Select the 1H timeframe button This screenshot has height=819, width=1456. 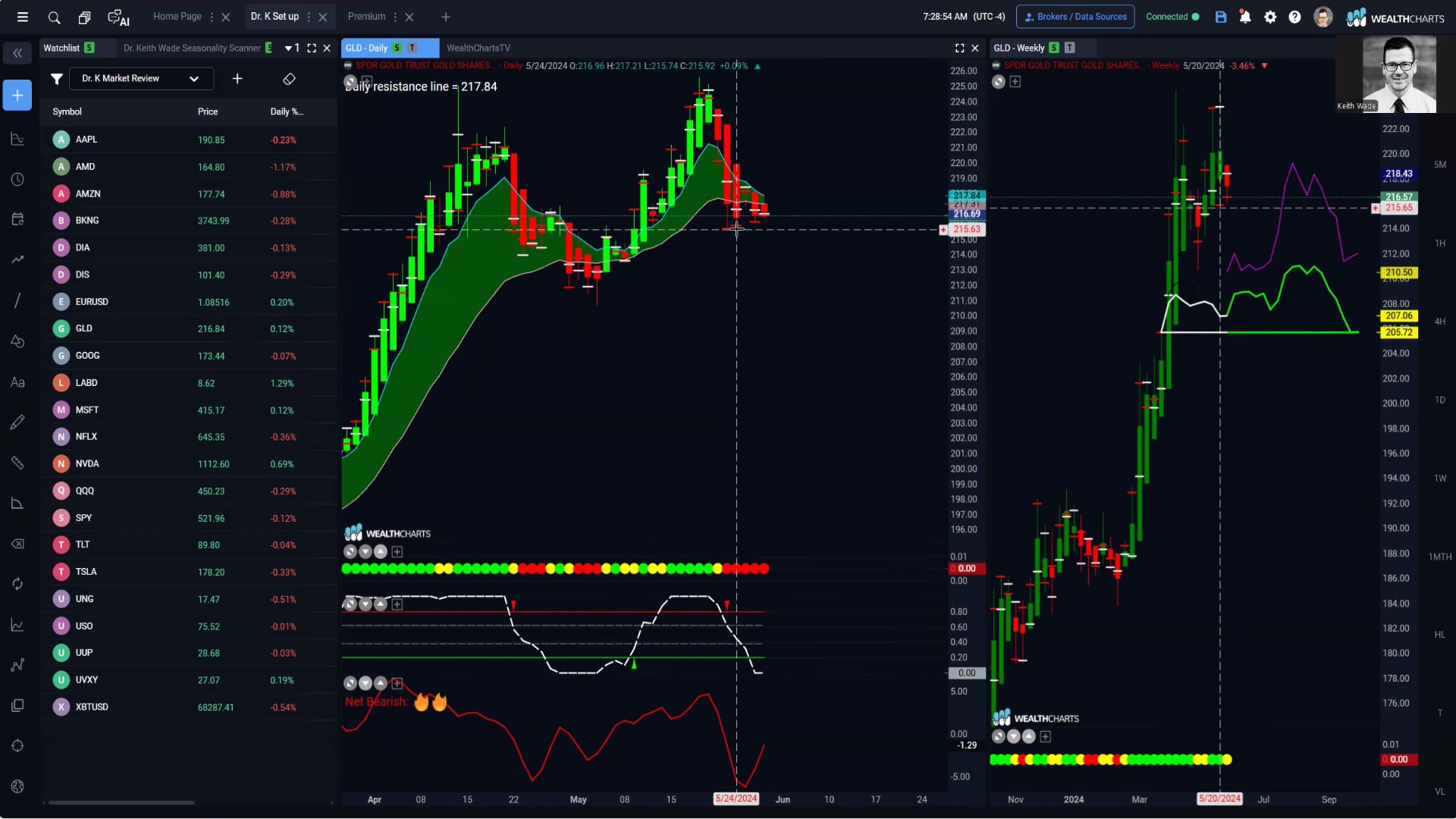[x=1440, y=243]
